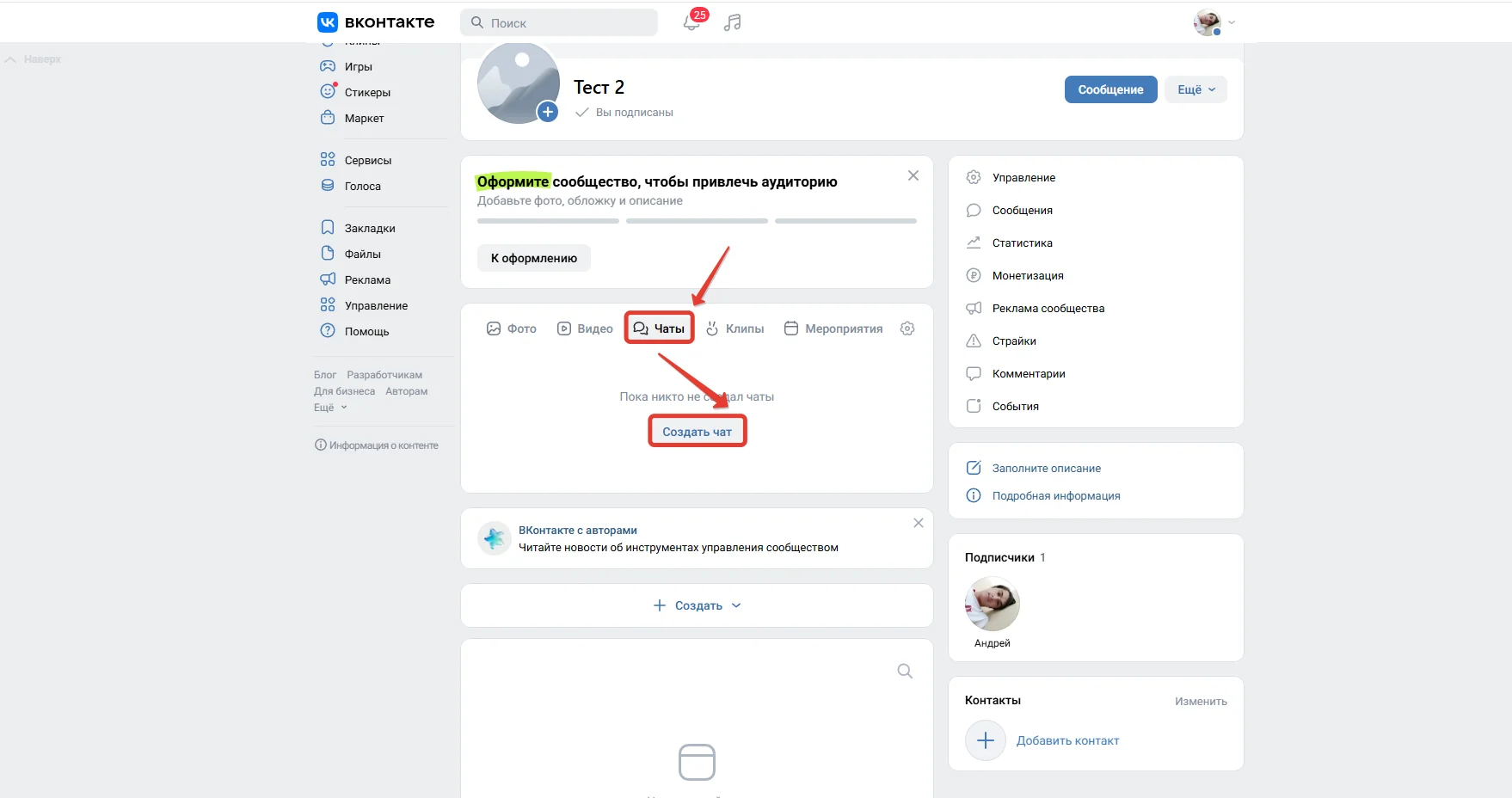The height and width of the screenshot is (798, 1512).
Task: Open Страйки in the right menu
Action: pyautogui.click(x=1014, y=341)
